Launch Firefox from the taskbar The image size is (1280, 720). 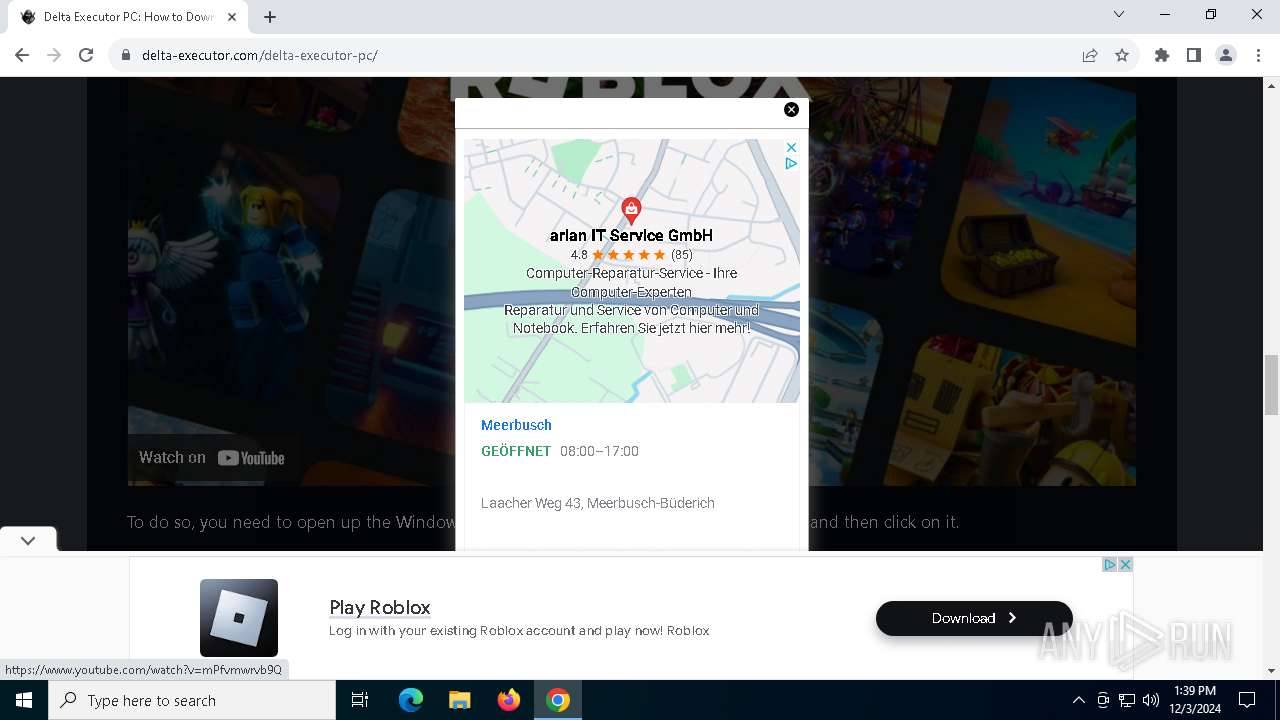click(x=509, y=700)
